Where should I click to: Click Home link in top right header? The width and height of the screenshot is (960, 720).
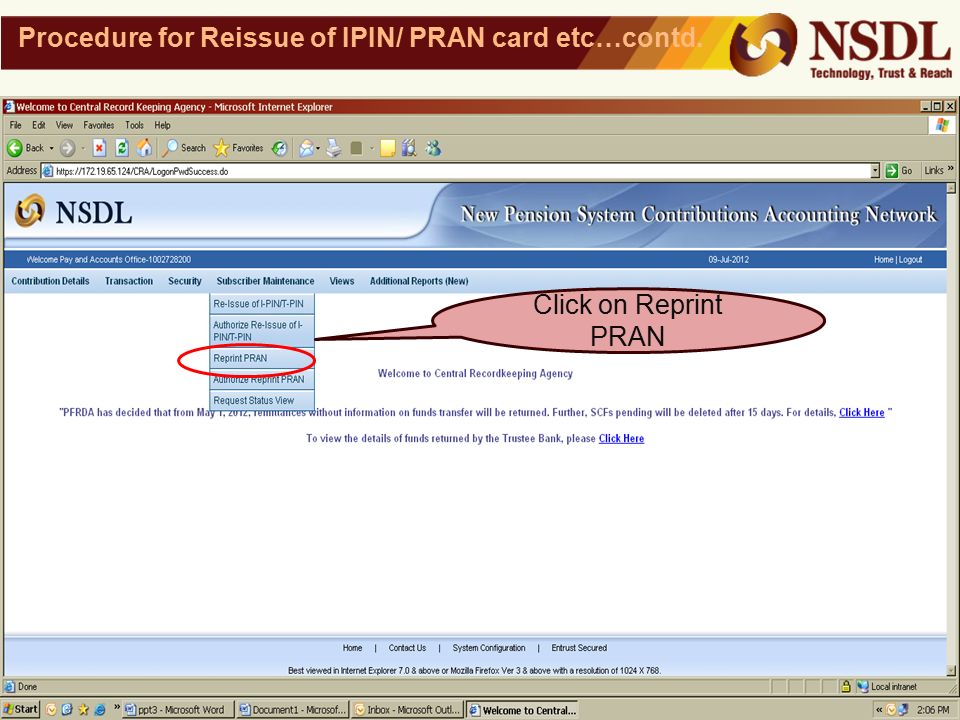[x=883, y=260]
